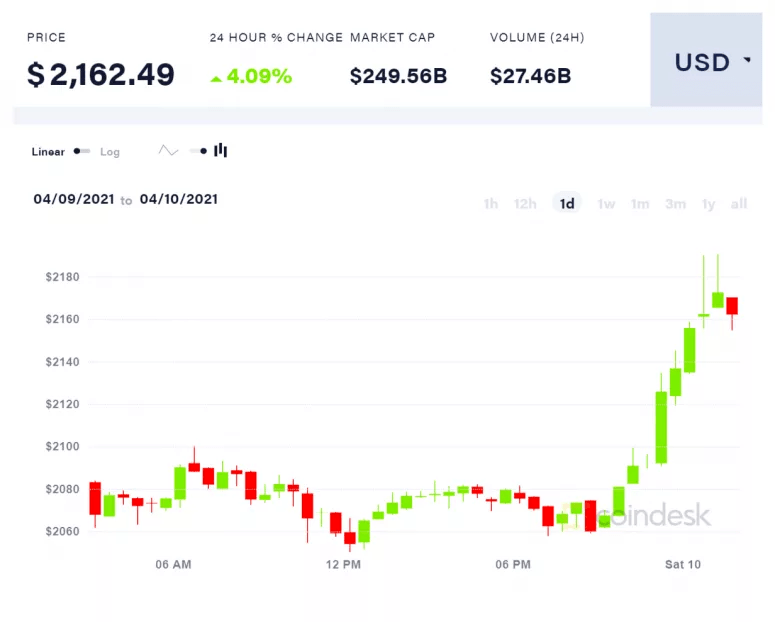775x622 pixels.
Task: Switch to the 1h timeframe
Action: (x=491, y=204)
